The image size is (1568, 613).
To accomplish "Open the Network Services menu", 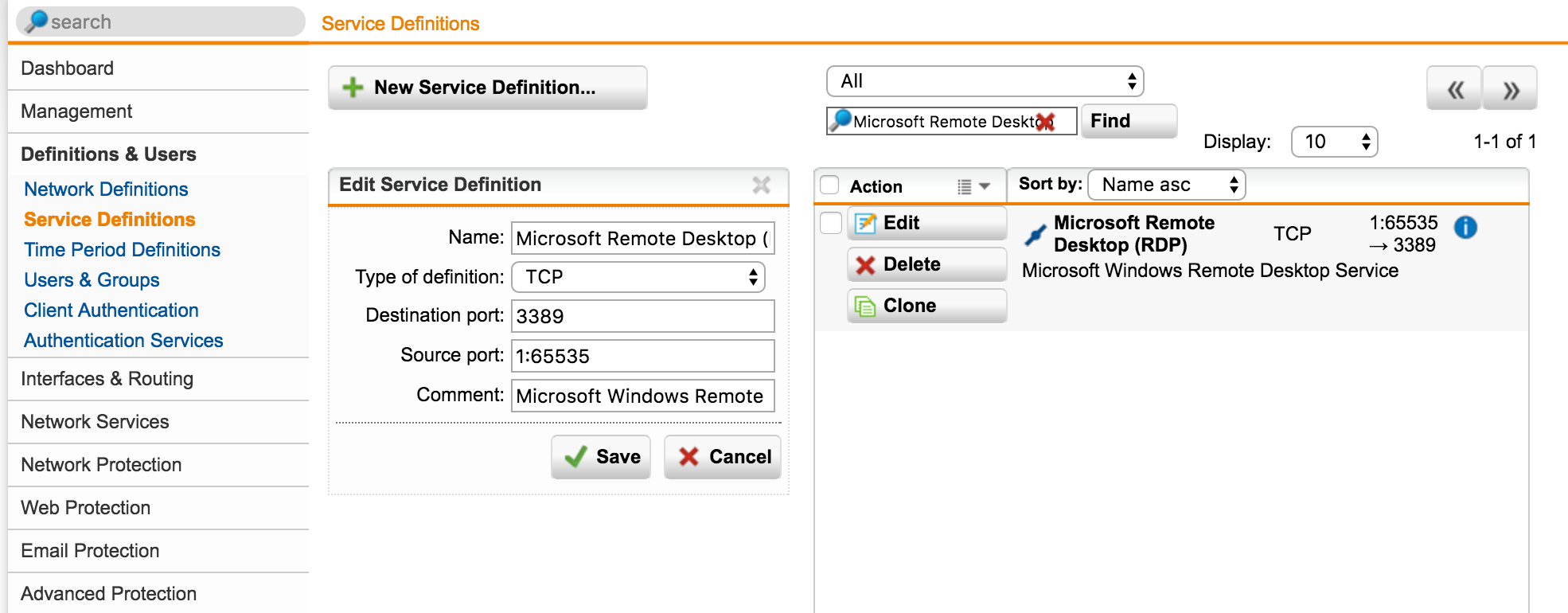I will click(158, 422).
